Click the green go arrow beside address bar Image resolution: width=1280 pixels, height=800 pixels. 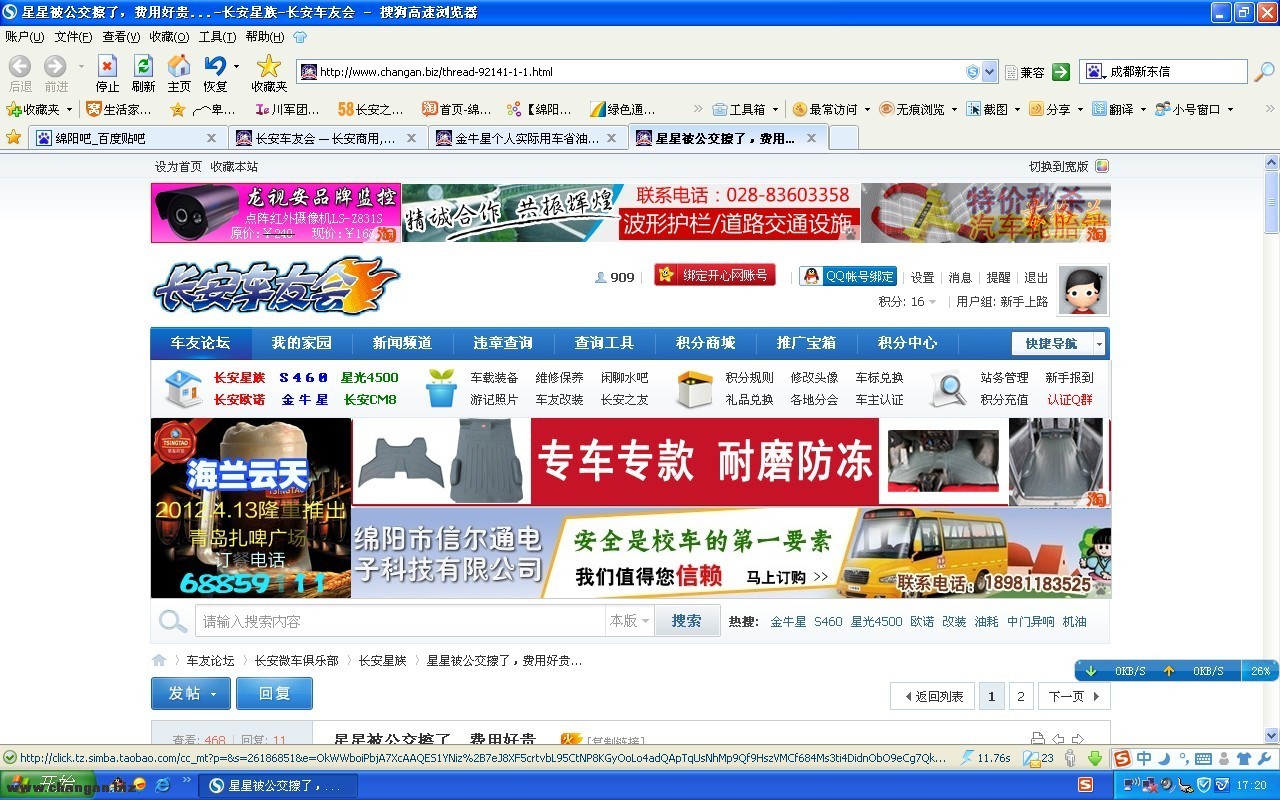[1061, 72]
